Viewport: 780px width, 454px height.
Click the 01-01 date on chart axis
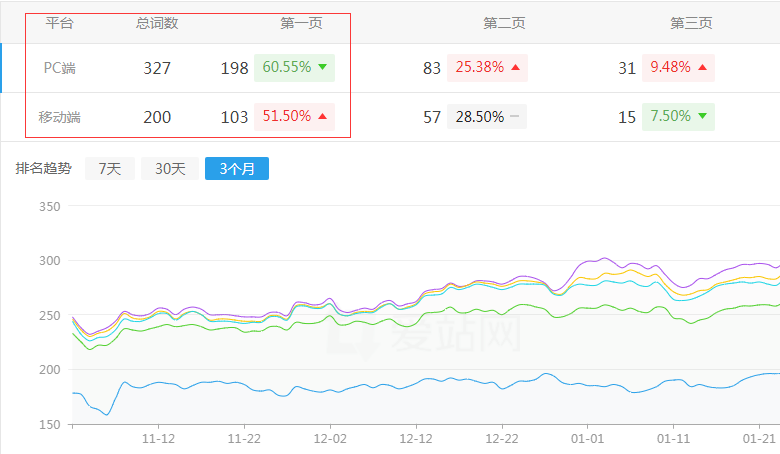click(588, 439)
